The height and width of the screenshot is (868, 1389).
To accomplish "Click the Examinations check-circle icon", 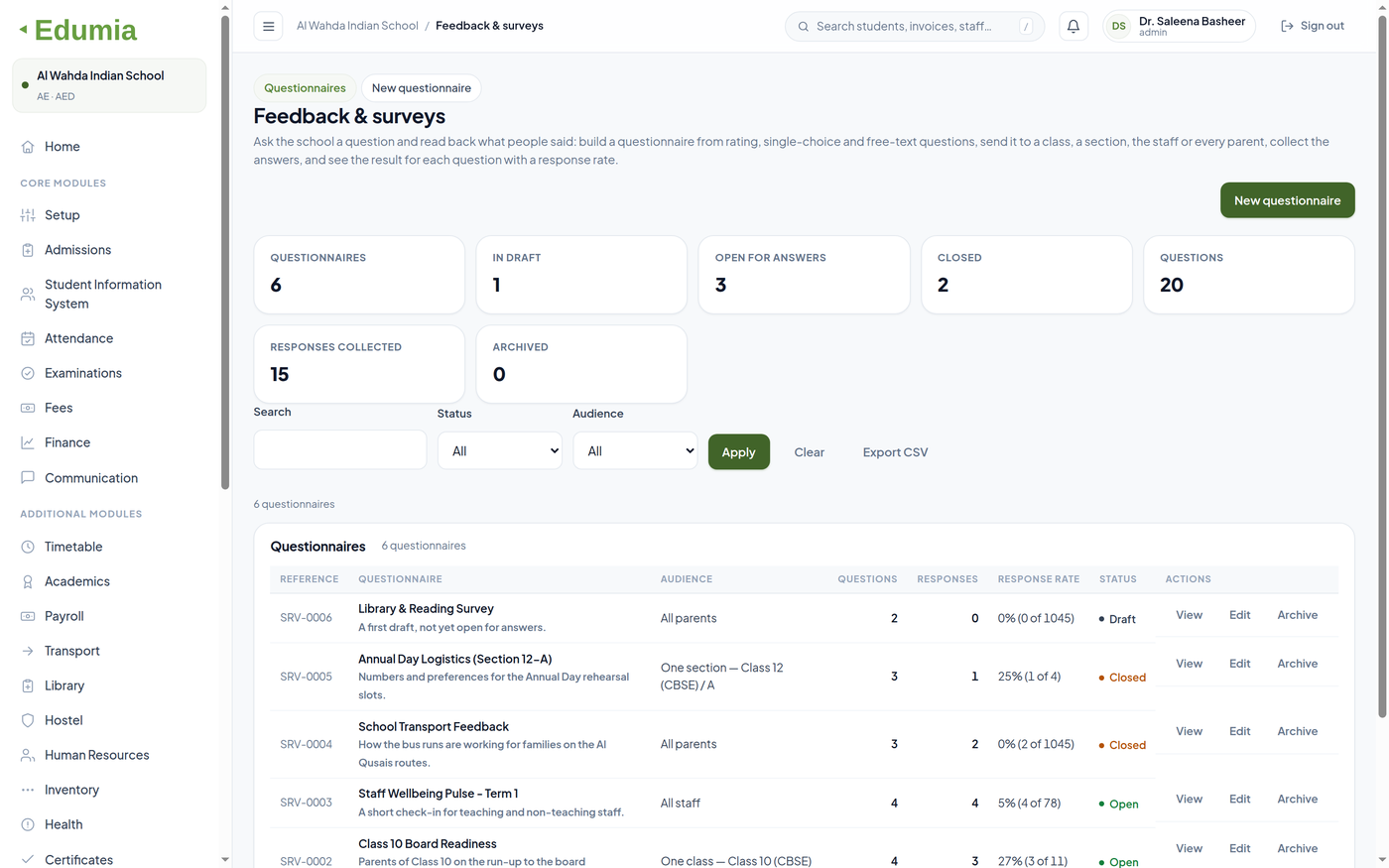I will click(x=28, y=373).
